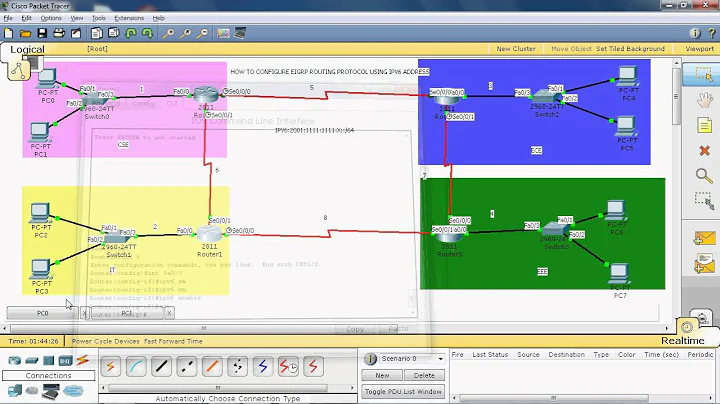Switch to Realtime mode tab
This screenshot has height=404, width=720.
coord(682,341)
